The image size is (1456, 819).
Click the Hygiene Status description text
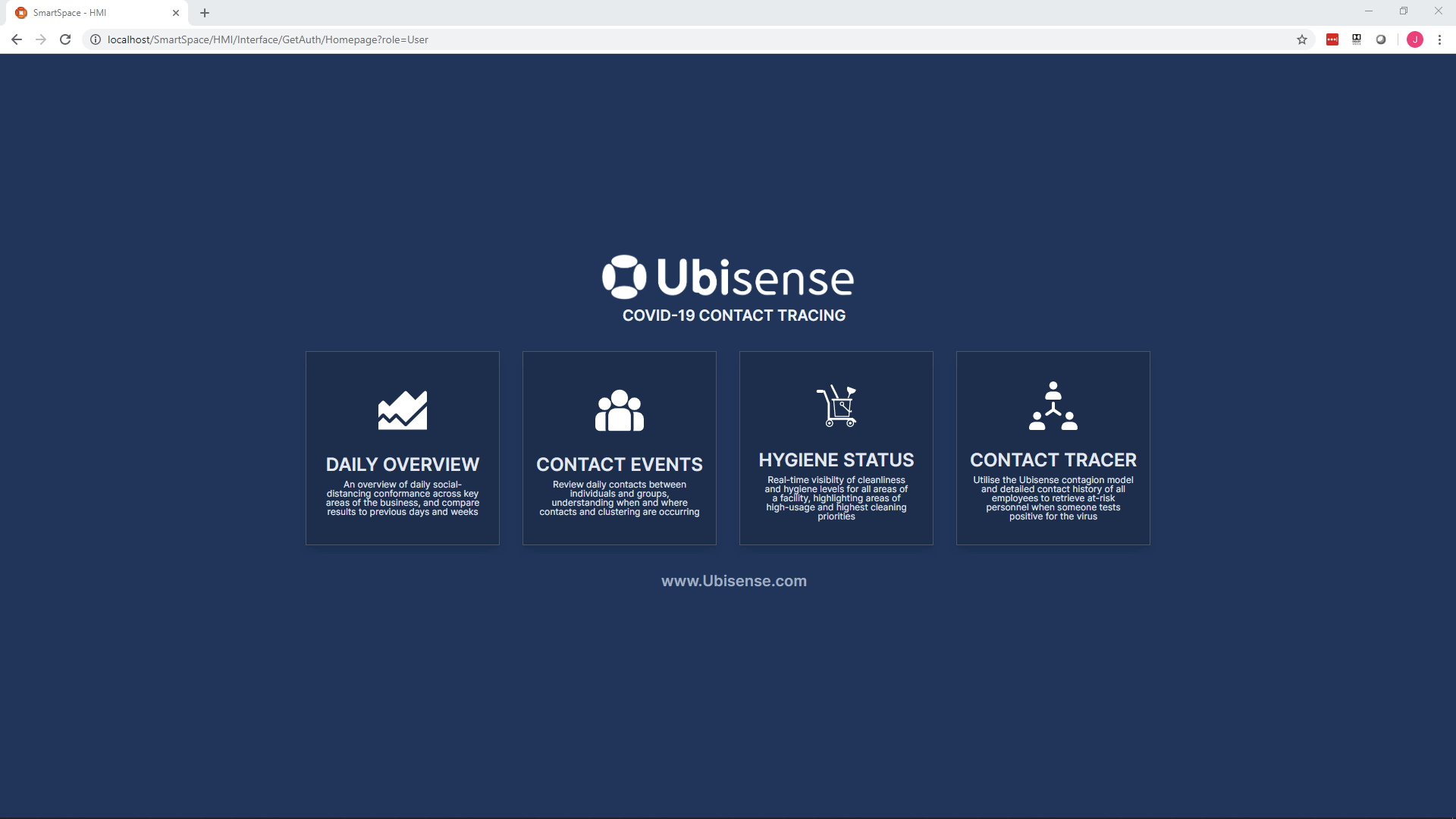[836, 498]
